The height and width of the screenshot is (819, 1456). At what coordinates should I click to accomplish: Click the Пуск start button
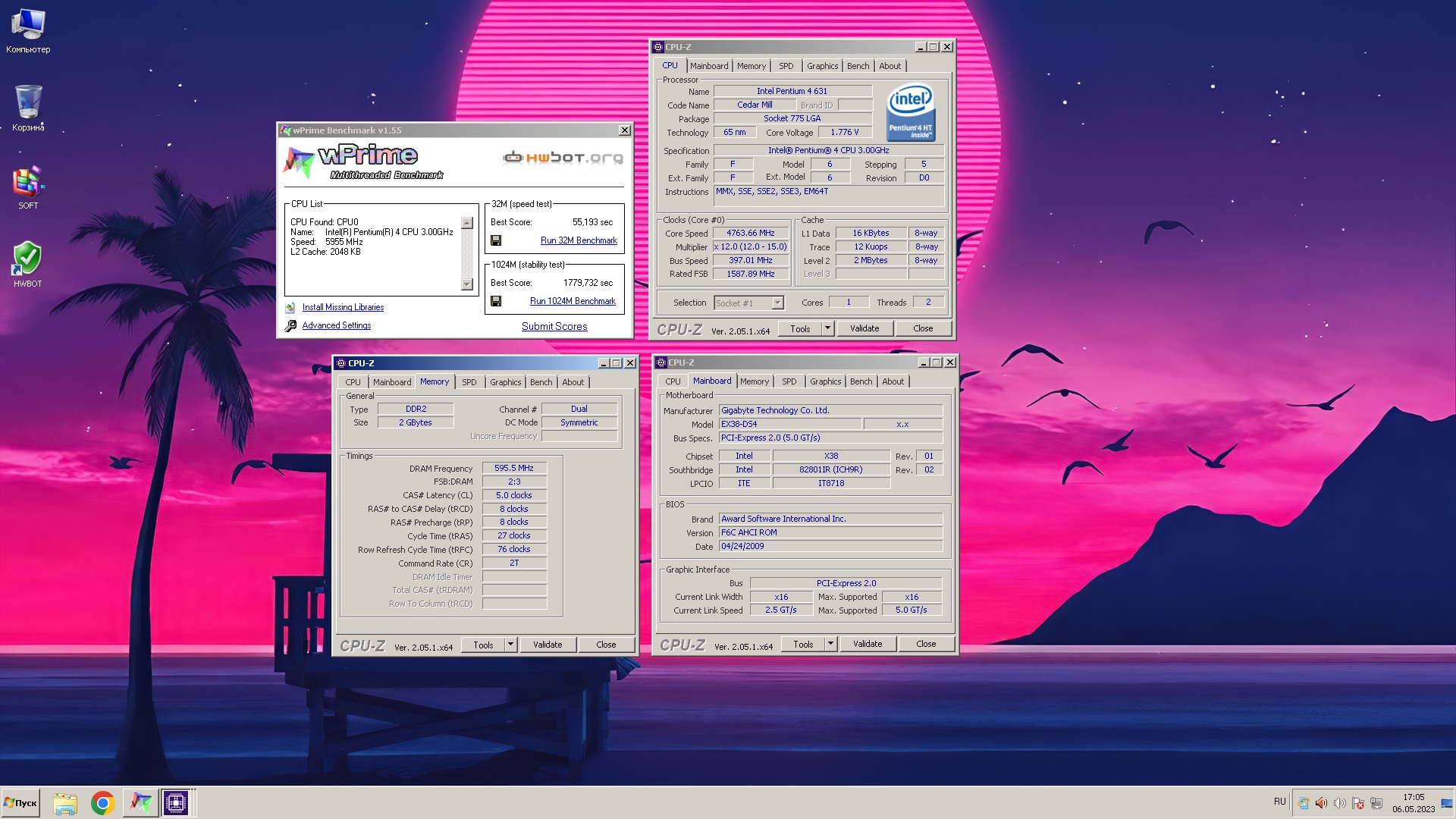(20, 803)
